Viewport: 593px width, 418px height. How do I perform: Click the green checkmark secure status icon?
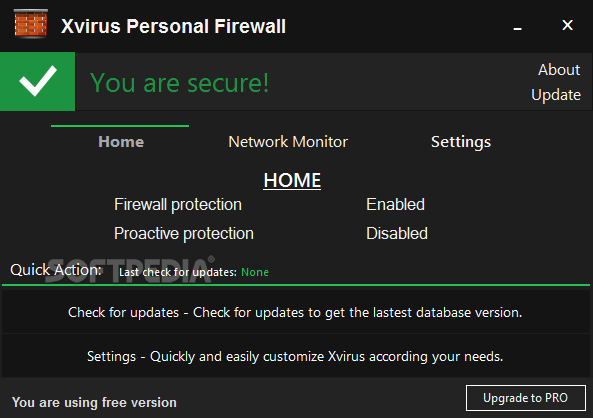pos(37,81)
